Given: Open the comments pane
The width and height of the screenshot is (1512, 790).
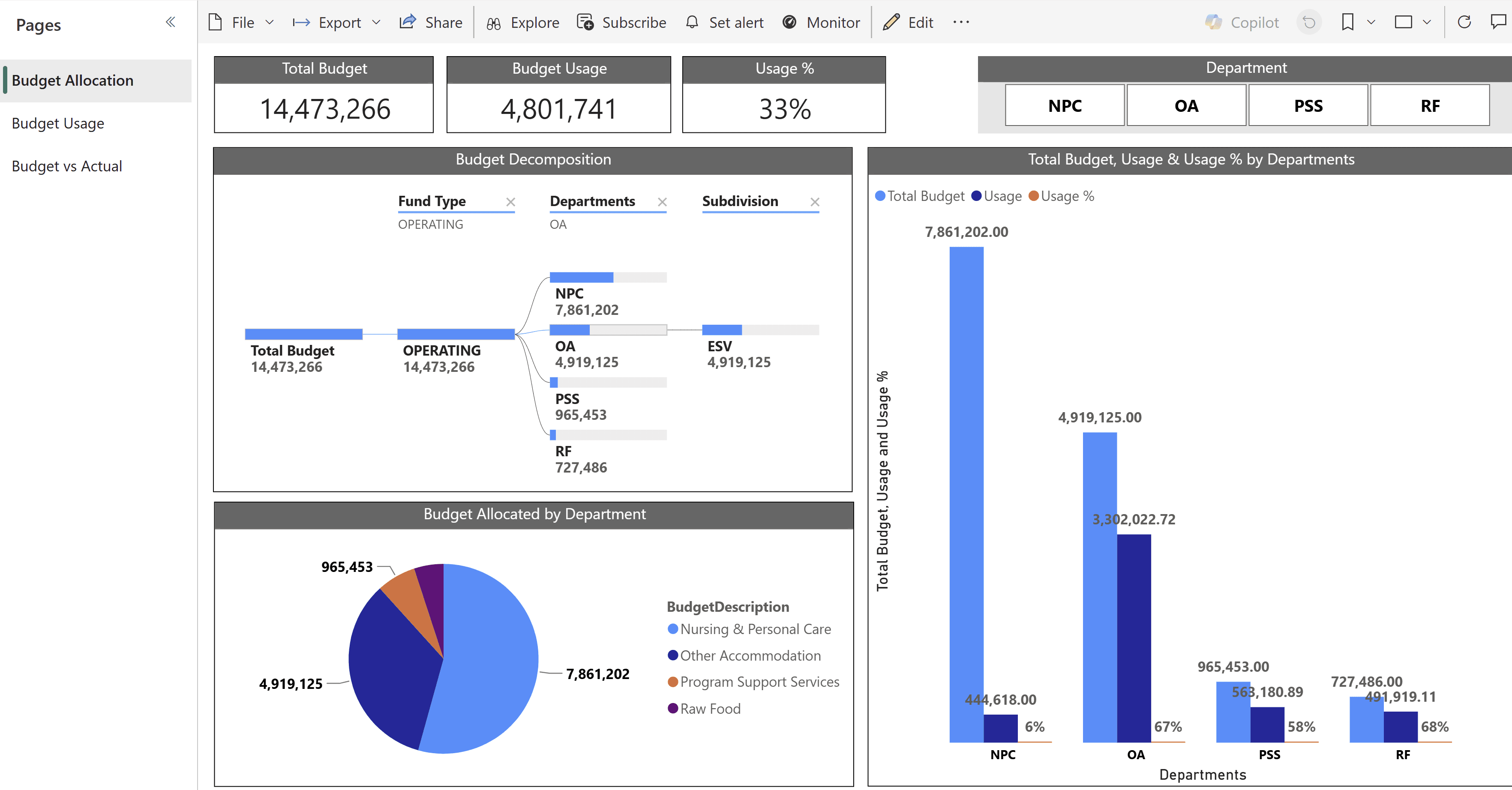Looking at the screenshot, I should (x=1498, y=22).
